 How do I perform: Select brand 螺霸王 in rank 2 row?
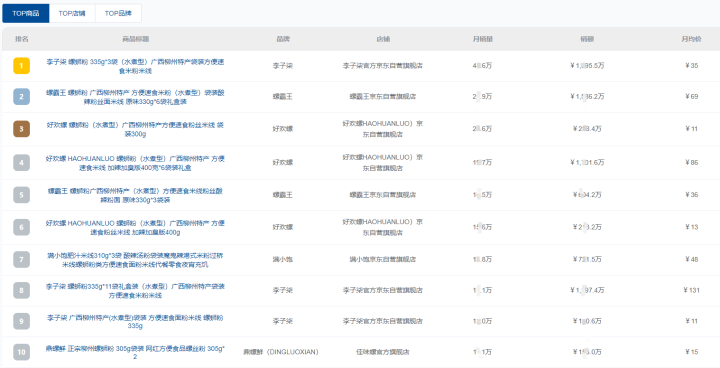click(x=282, y=96)
